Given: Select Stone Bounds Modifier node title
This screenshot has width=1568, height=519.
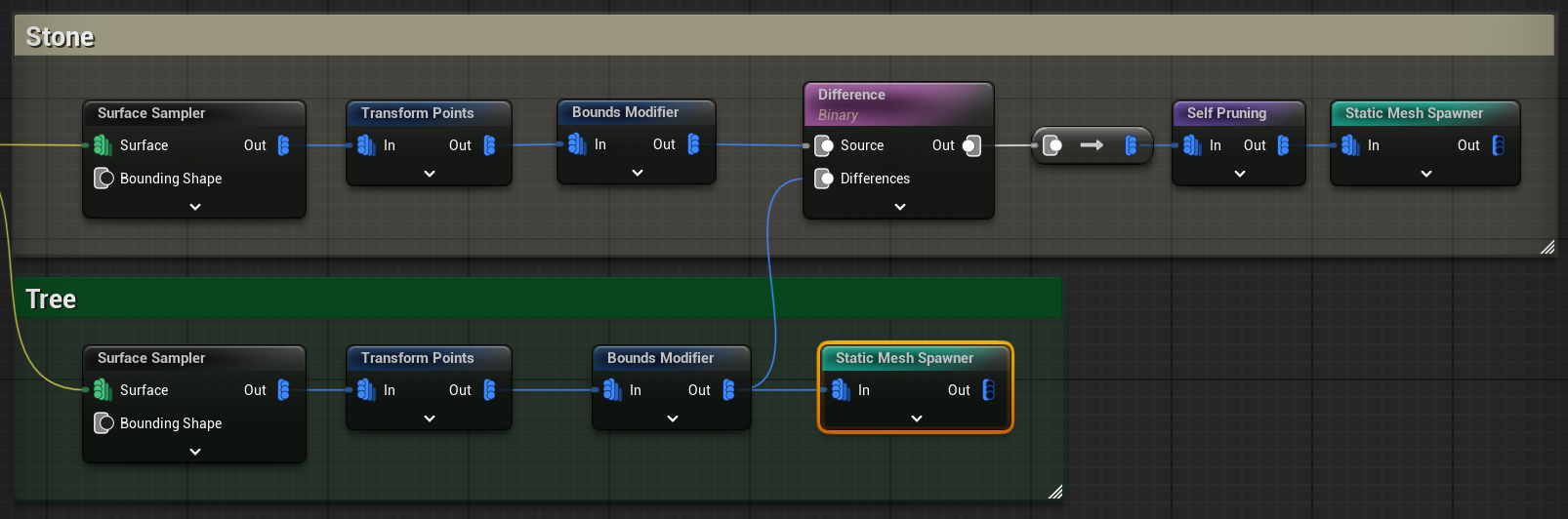Looking at the screenshot, I should (625, 112).
